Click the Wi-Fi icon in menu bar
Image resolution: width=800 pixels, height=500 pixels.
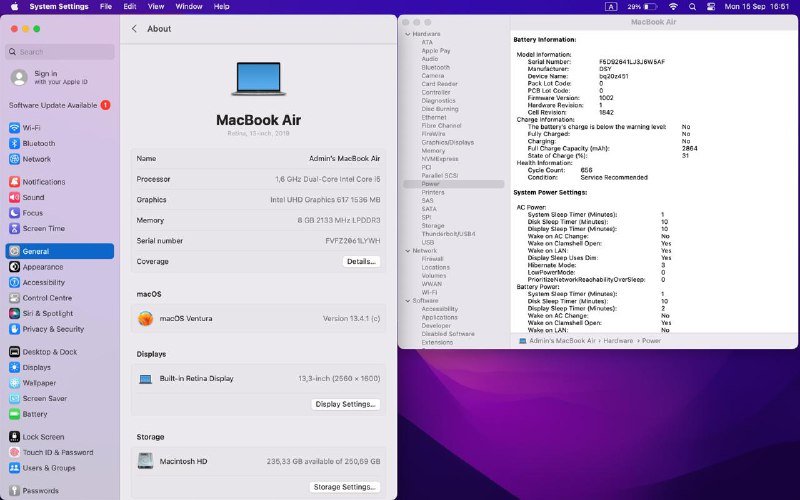point(673,7)
